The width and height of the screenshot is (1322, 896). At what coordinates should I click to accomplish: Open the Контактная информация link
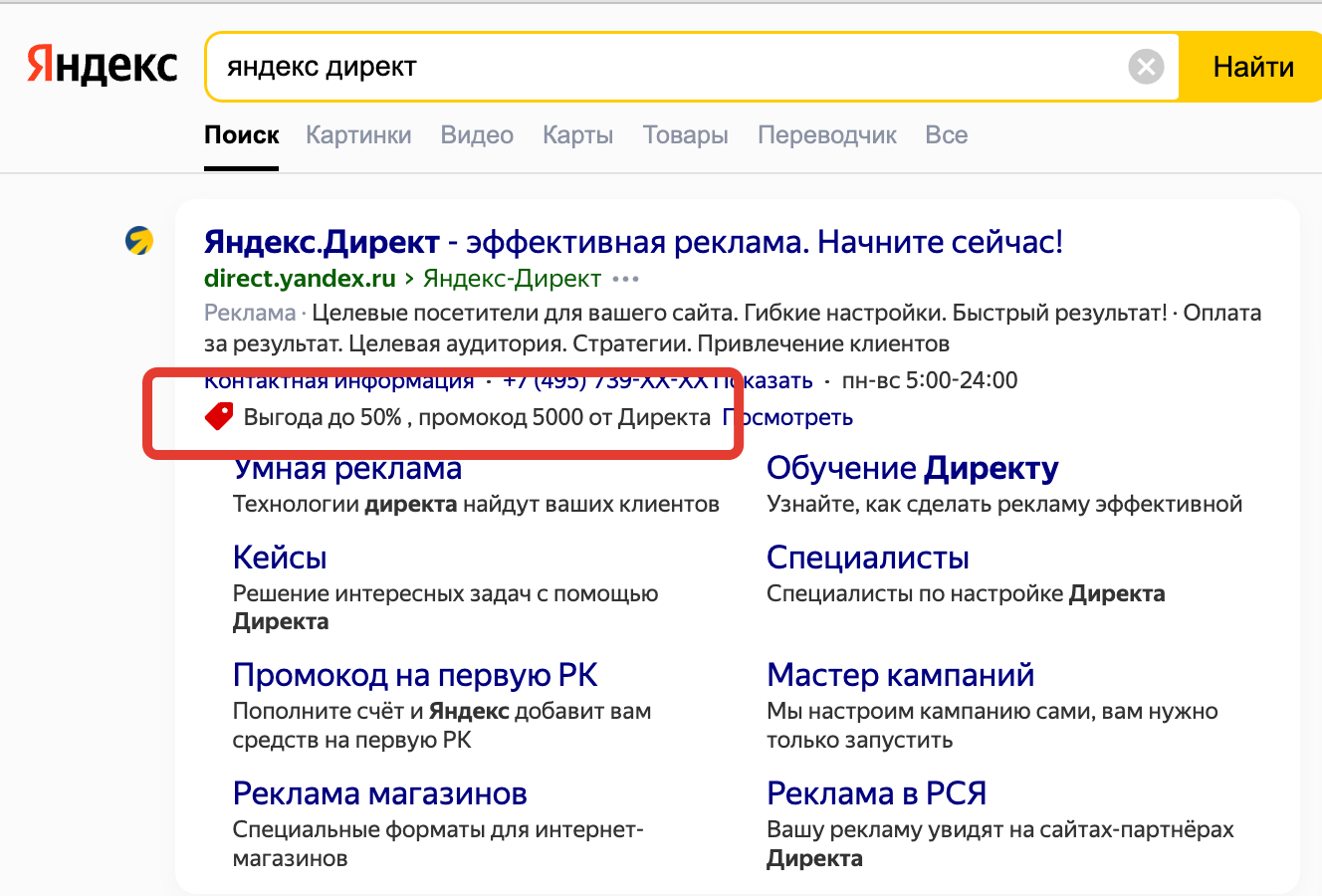[338, 380]
